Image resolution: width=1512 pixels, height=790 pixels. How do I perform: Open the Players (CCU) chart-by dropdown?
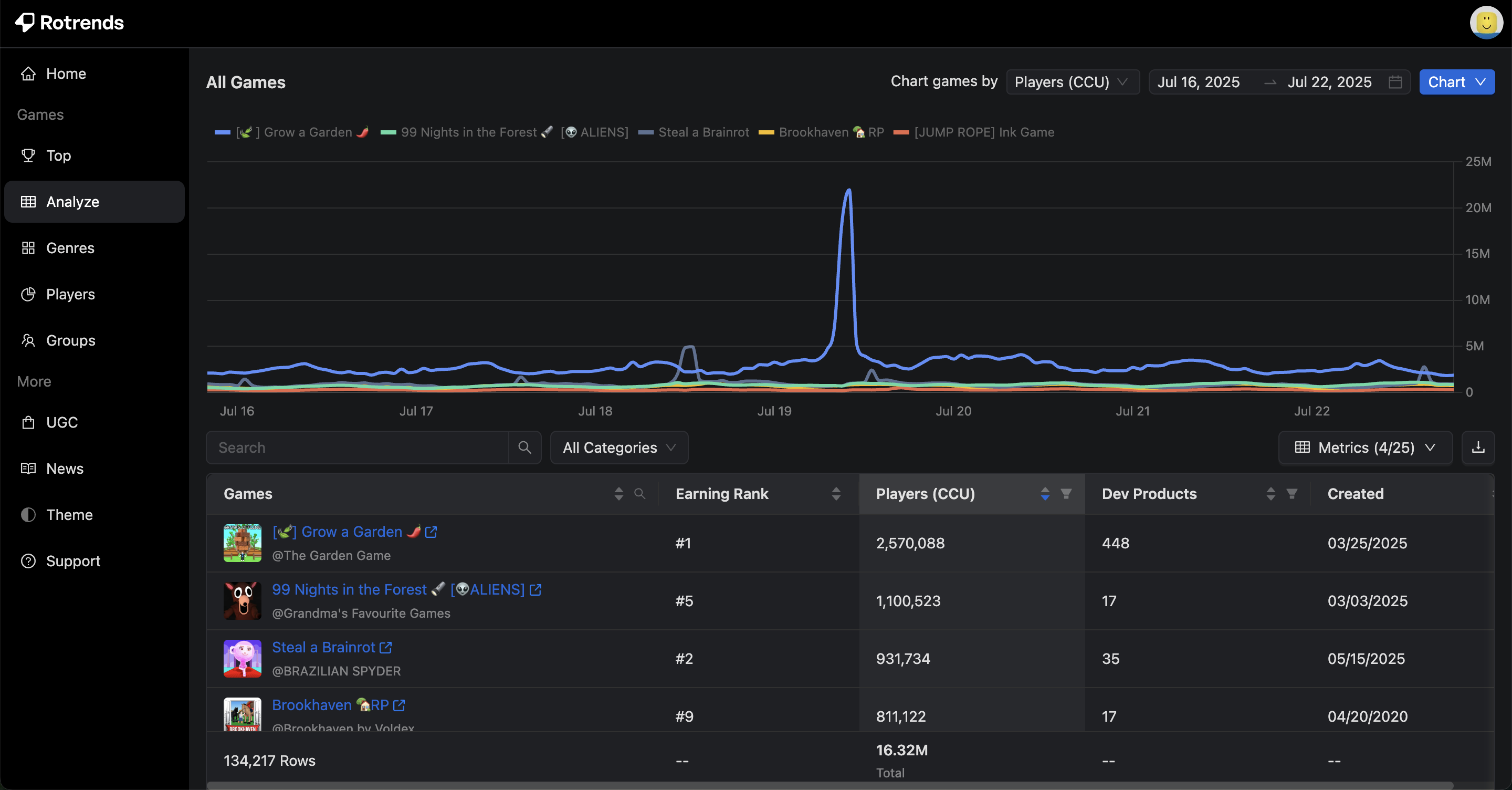pos(1073,82)
